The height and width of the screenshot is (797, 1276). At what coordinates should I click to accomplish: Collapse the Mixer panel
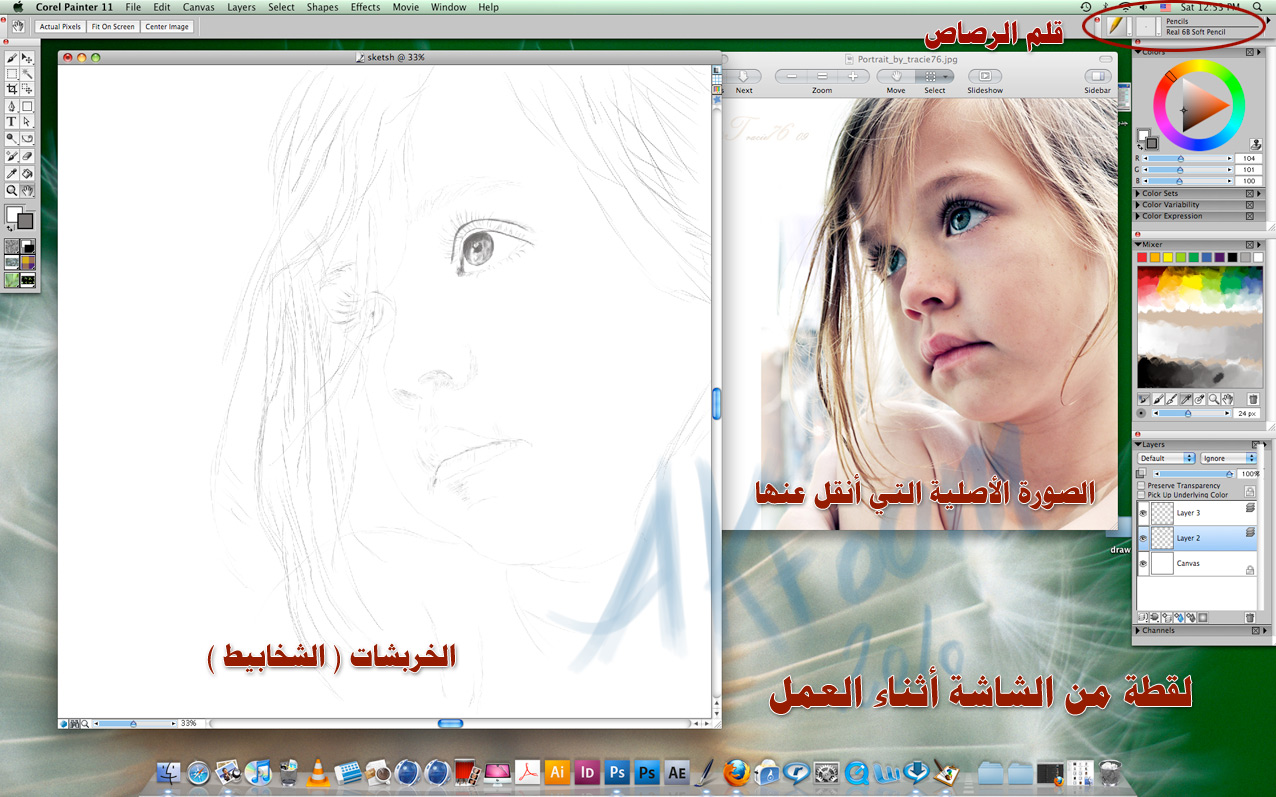tap(1138, 244)
